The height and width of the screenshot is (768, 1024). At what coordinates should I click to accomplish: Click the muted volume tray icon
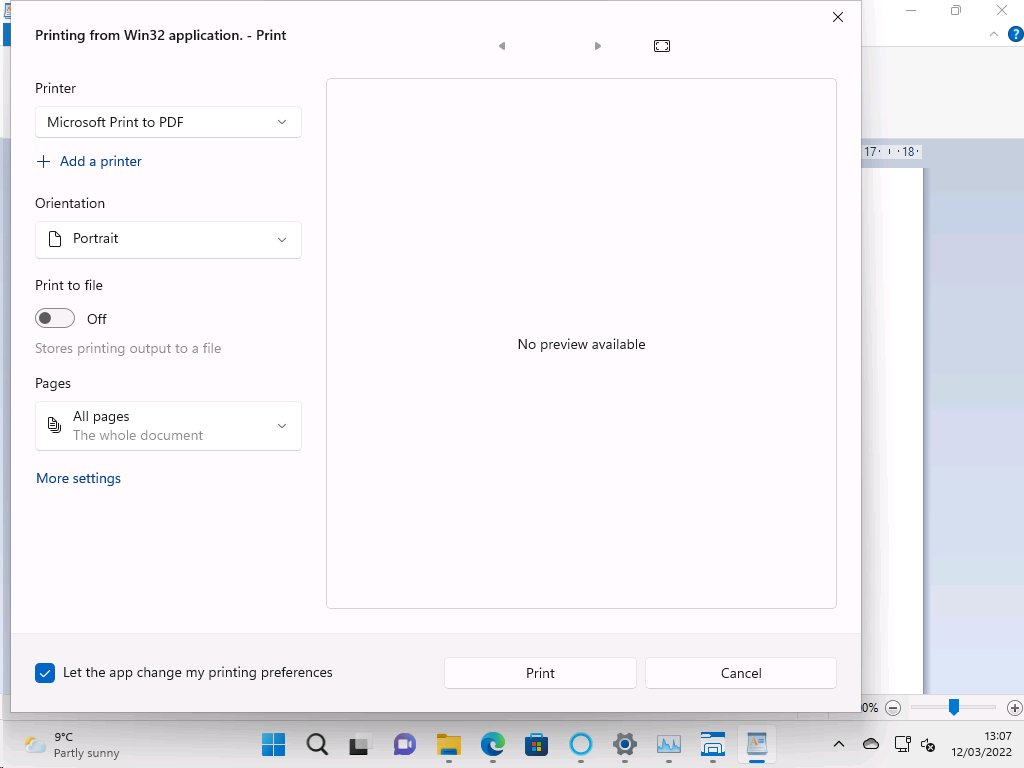(928, 744)
